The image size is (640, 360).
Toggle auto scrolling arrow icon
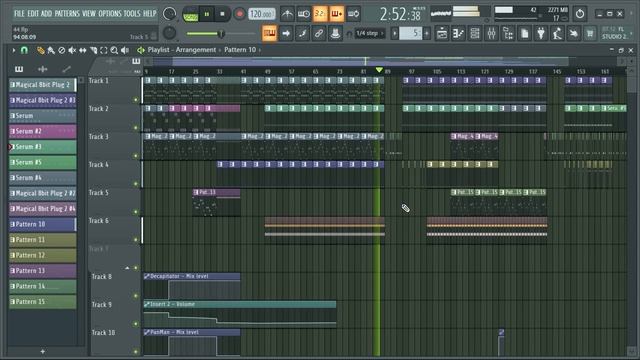[286, 33]
